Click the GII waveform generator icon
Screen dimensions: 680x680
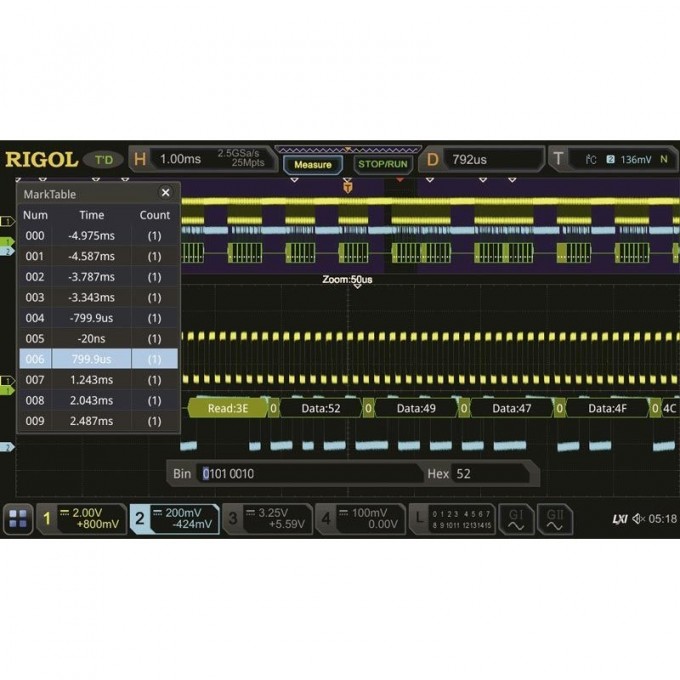554,518
